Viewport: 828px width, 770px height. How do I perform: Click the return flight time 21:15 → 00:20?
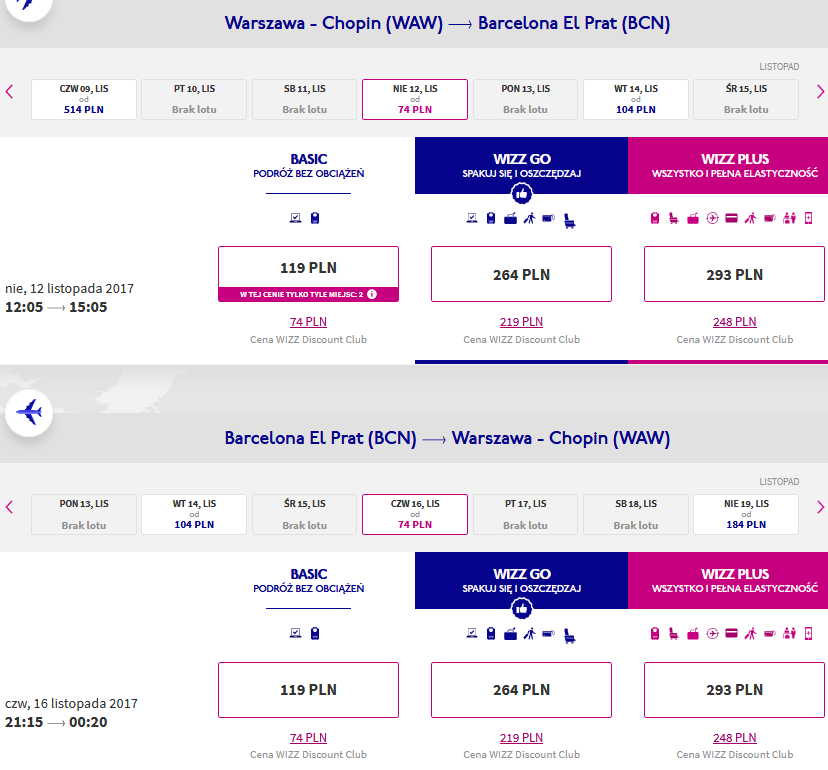56,722
